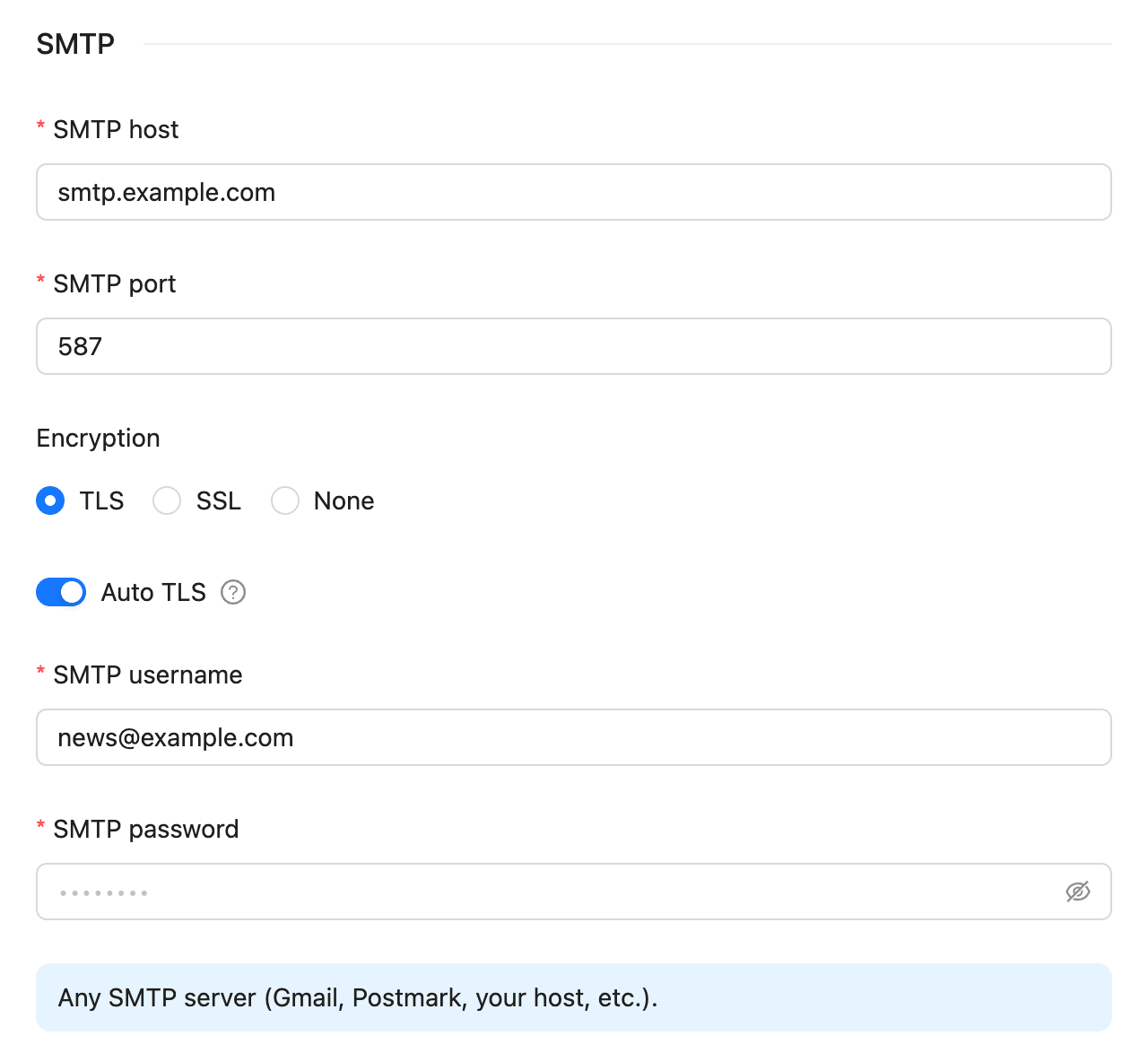Click the "Auto TLS" label text
1148x1053 pixels.
[153, 592]
